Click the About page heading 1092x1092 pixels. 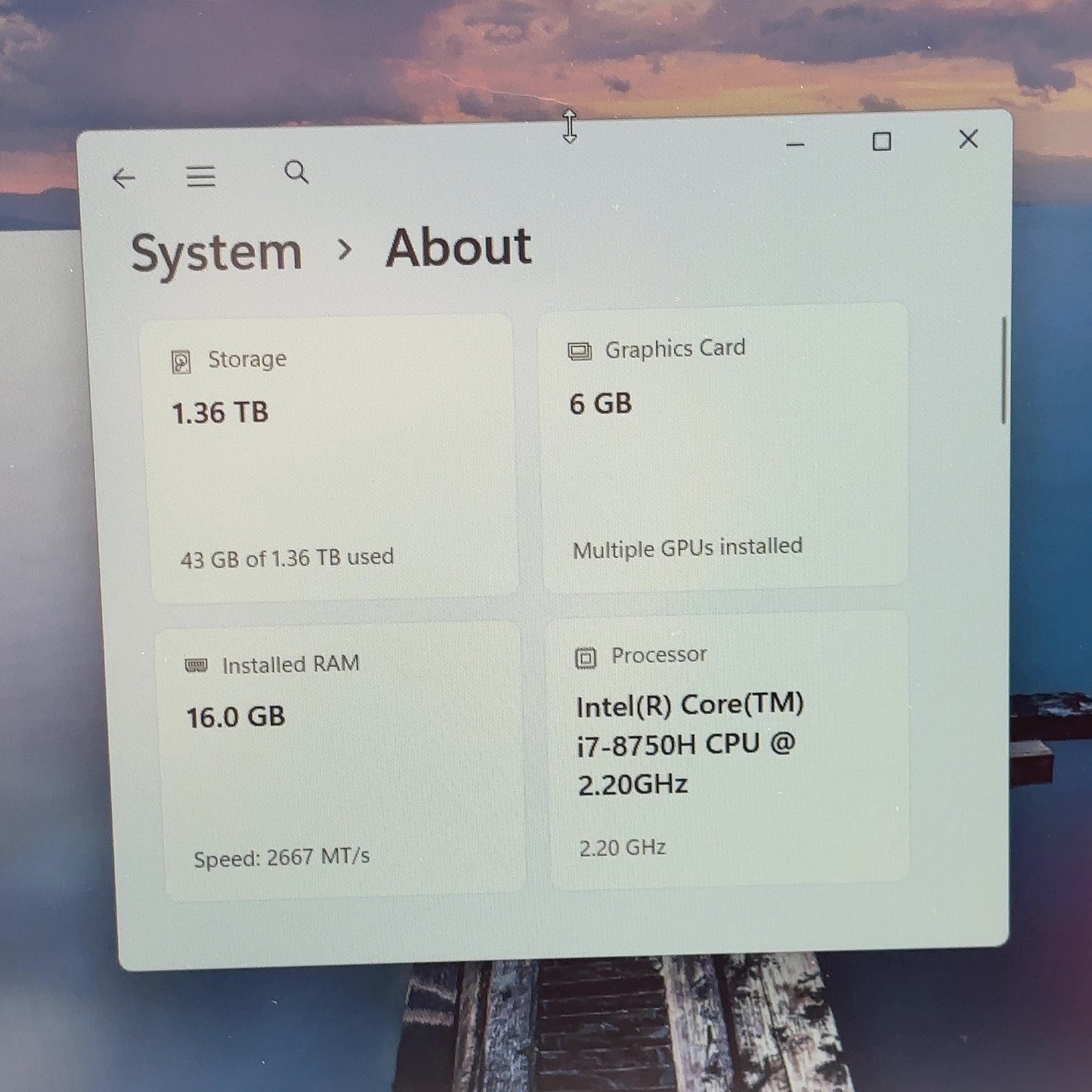click(x=459, y=246)
